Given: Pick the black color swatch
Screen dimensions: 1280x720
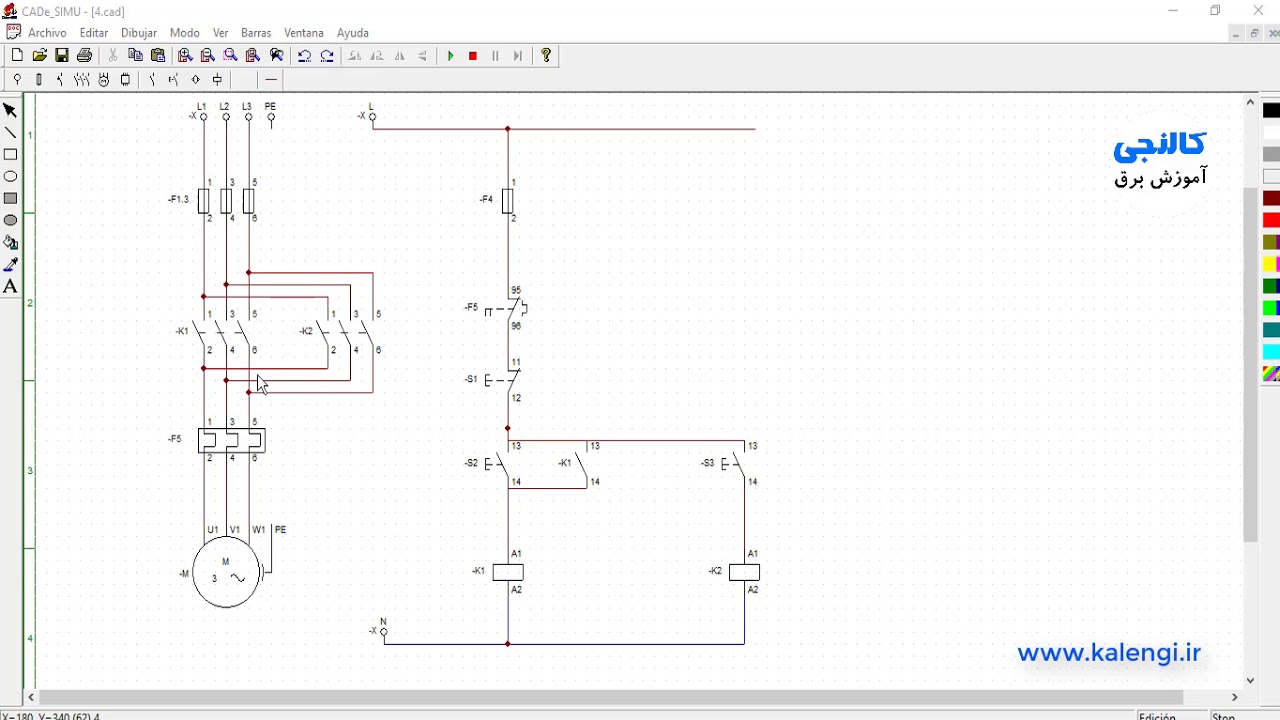Looking at the screenshot, I should tap(1271, 111).
